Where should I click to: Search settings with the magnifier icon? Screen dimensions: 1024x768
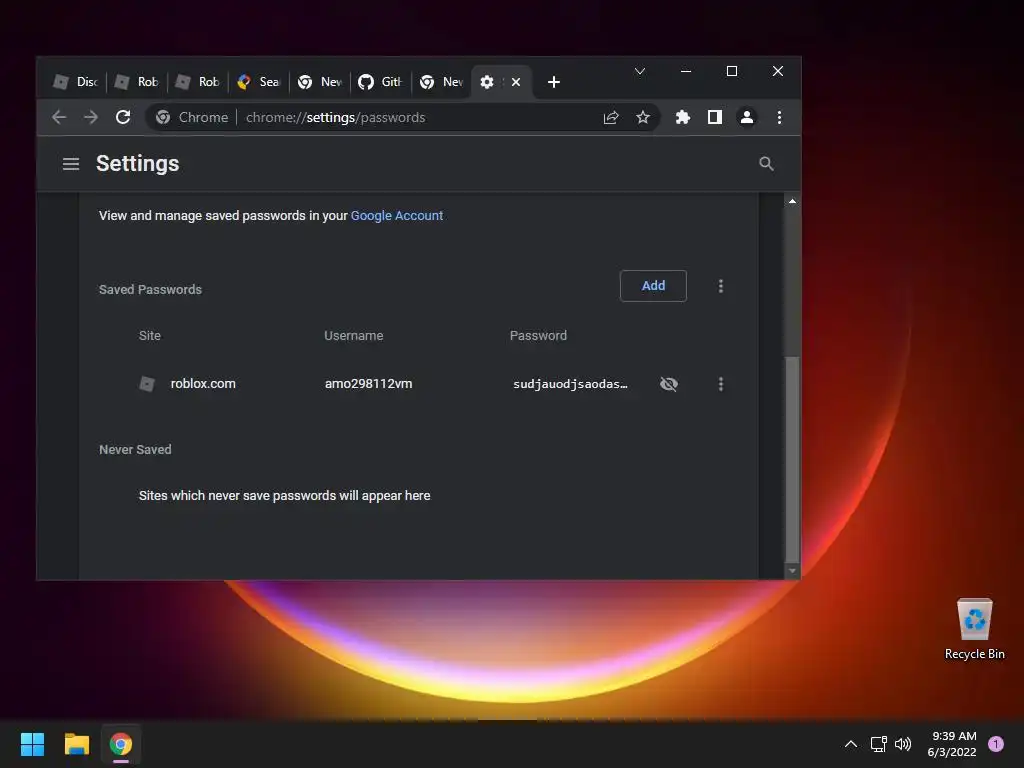(766, 164)
